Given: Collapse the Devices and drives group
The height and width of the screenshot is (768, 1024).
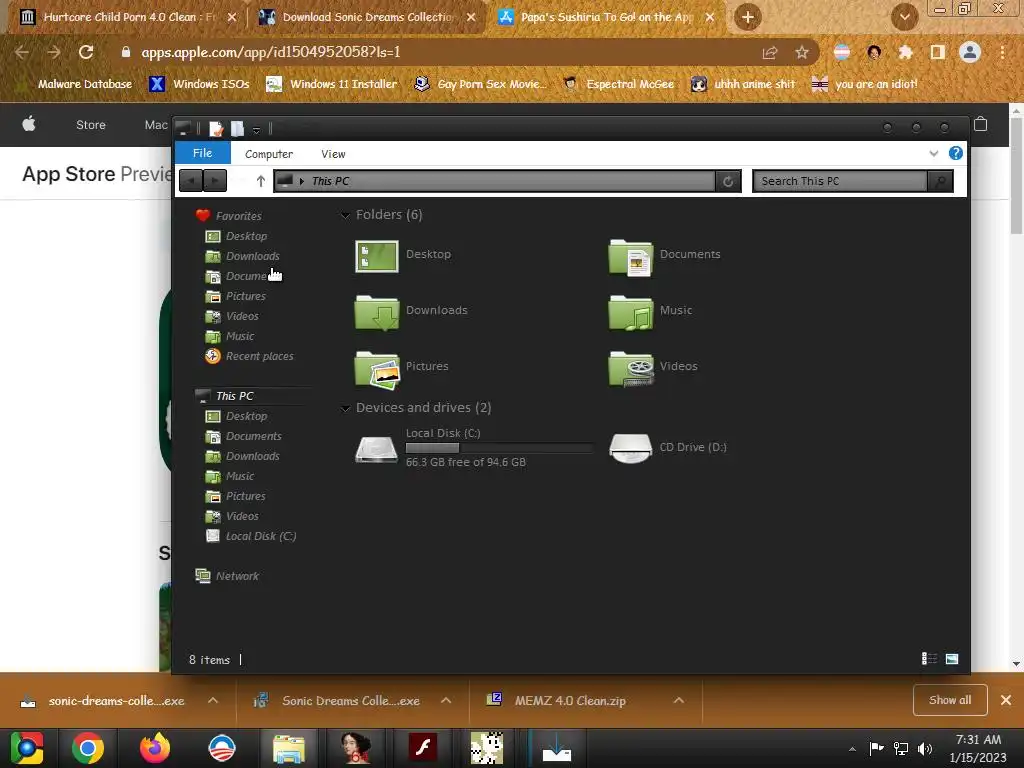Looking at the screenshot, I should tap(345, 408).
